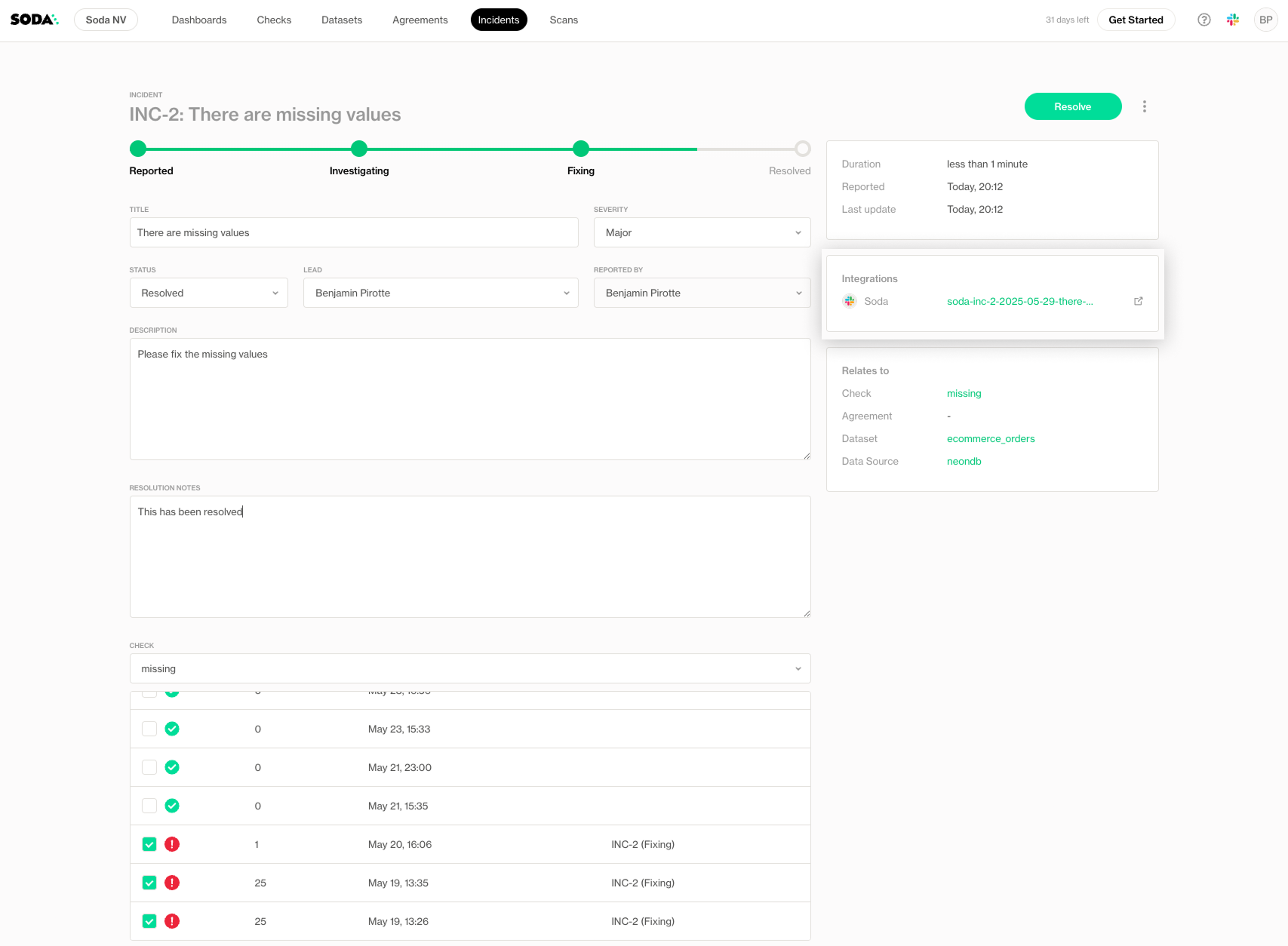This screenshot has height=946, width=1288.
Task: Open the Status dropdown showing Resolved
Action: 208,293
